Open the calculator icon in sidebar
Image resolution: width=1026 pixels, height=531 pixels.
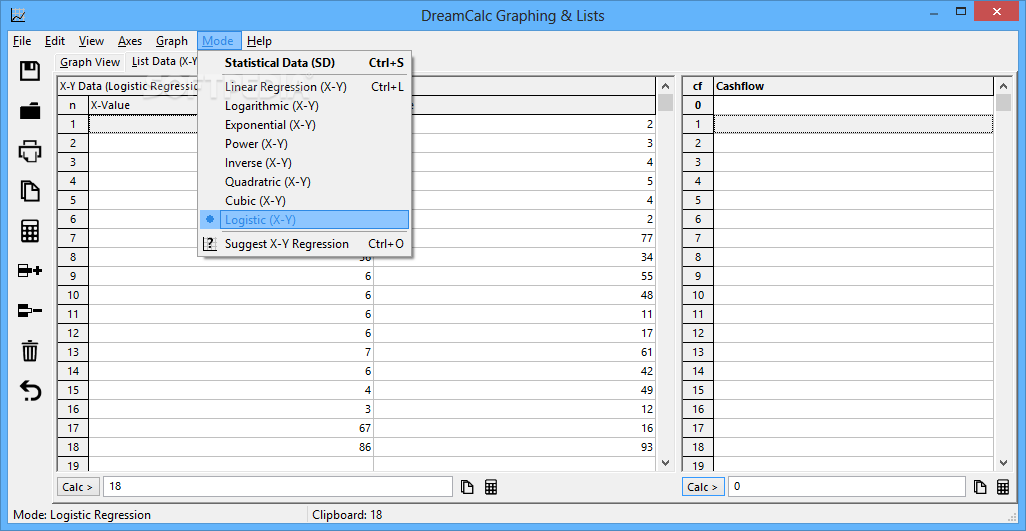click(x=30, y=231)
